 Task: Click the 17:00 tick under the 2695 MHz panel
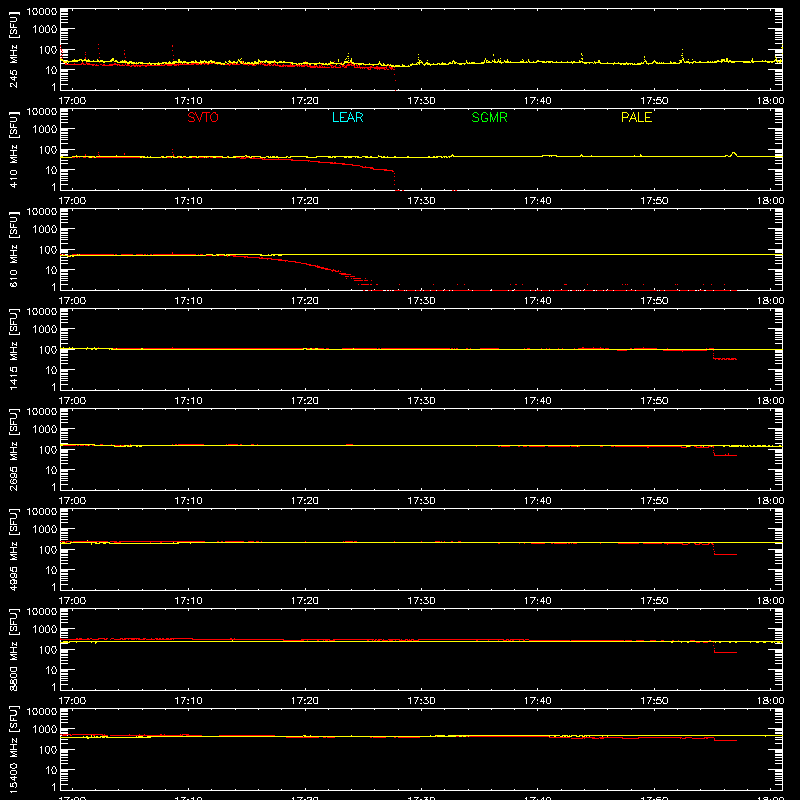[72, 501]
